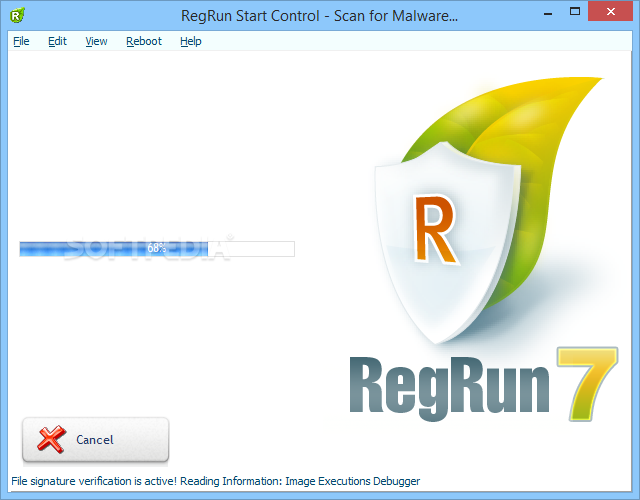Screen dimensions: 640x500
Task: Click the 68% scan progress bar
Action: pyautogui.click(x=157, y=249)
